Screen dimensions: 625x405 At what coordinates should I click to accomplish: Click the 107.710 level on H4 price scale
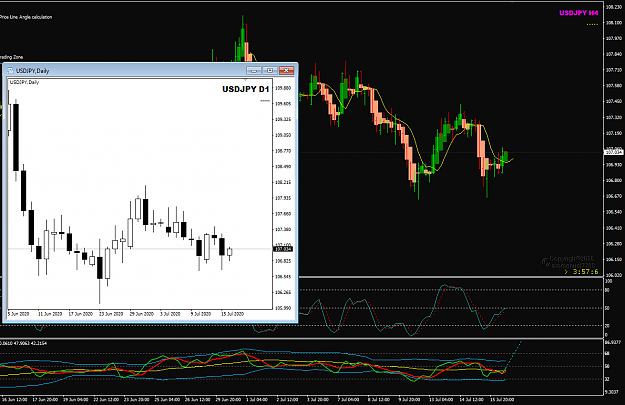614,70
